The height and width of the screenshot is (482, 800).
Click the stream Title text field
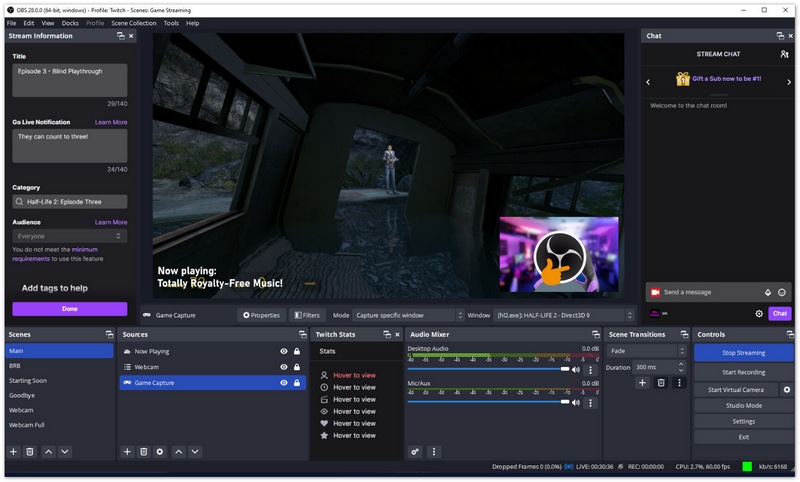point(70,80)
